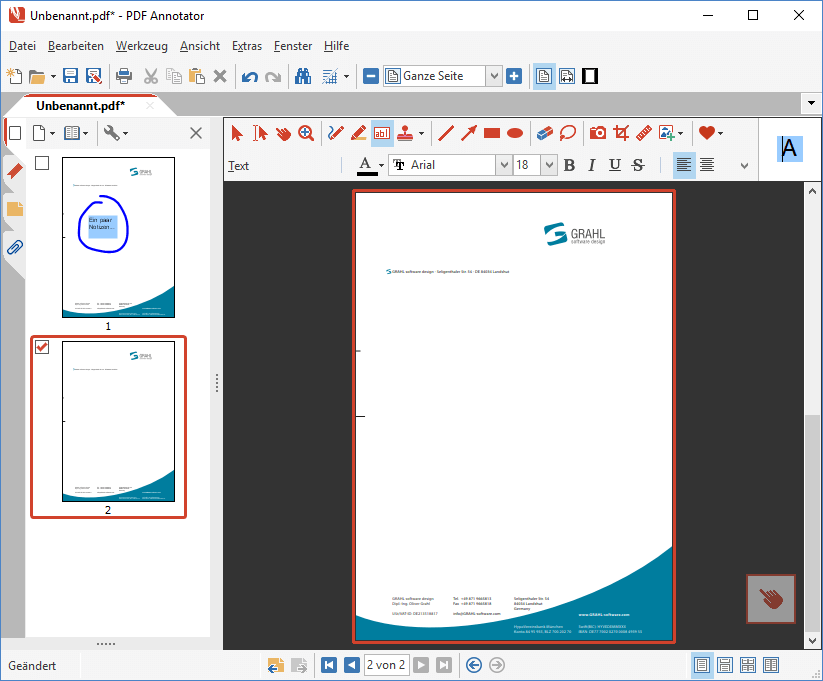
Task: Open the Werkzeug menu
Action: [x=141, y=46]
